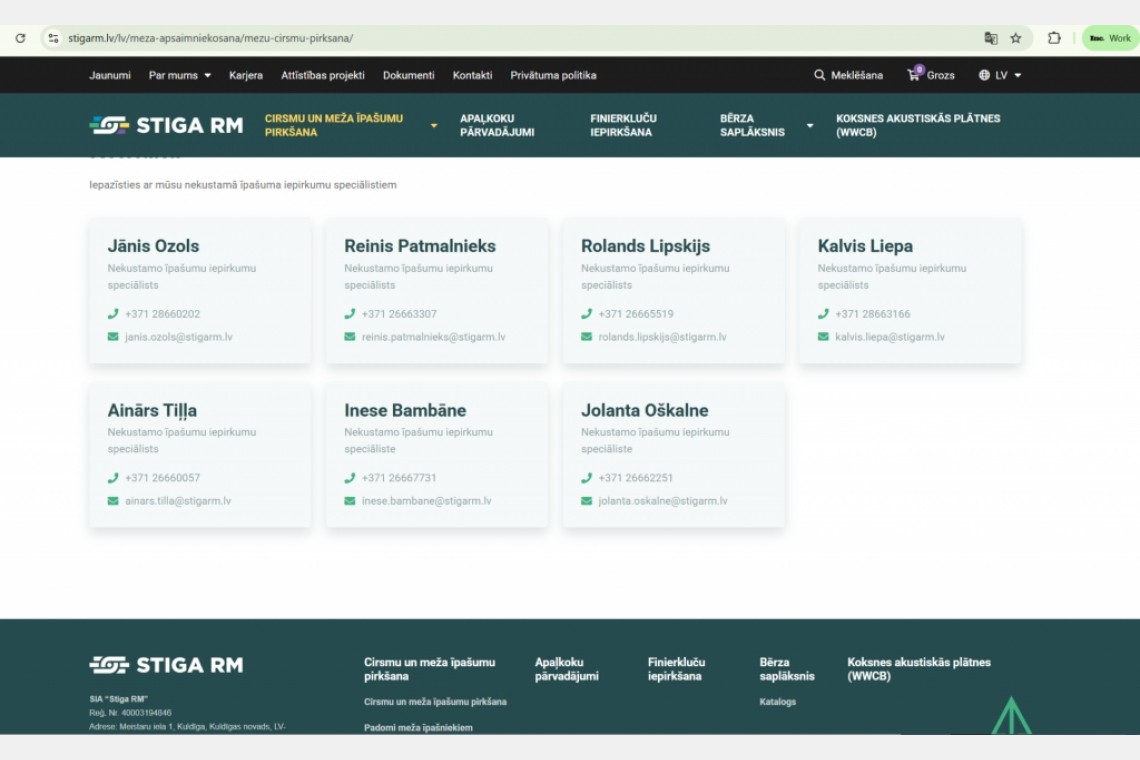Open the browser extensions puzzle icon
This screenshot has width=1140, height=760.
pyautogui.click(x=1054, y=38)
